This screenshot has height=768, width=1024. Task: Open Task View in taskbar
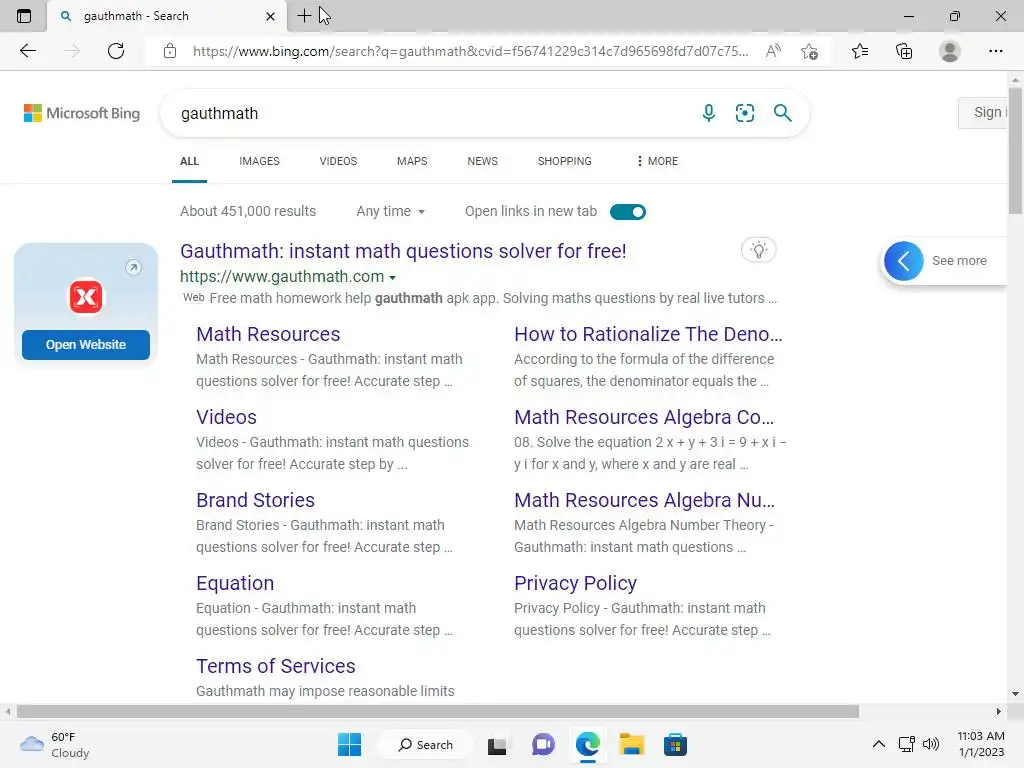(x=497, y=744)
